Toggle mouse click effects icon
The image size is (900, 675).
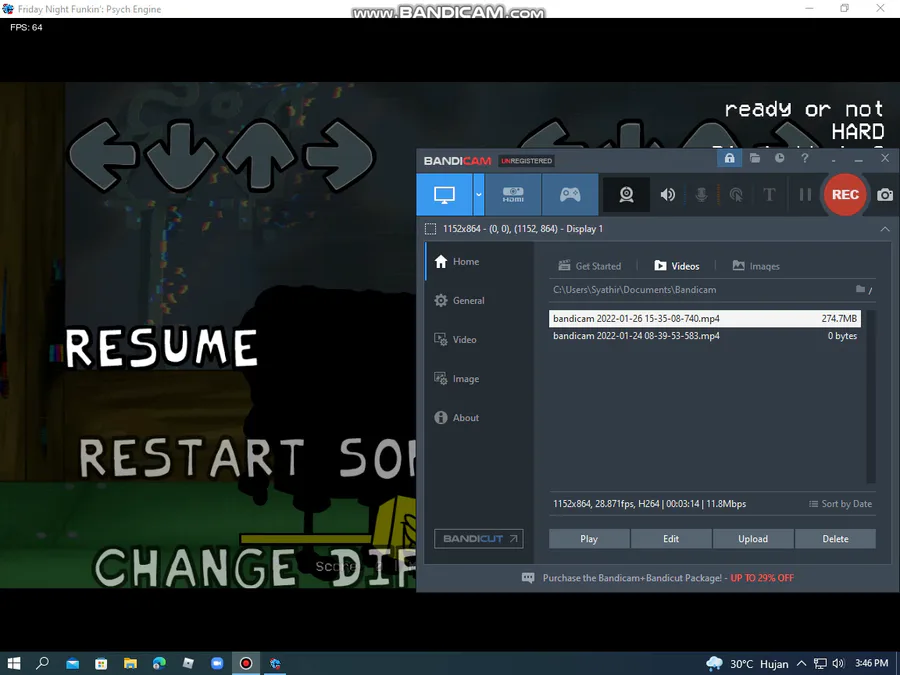pyautogui.click(x=736, y=195)
